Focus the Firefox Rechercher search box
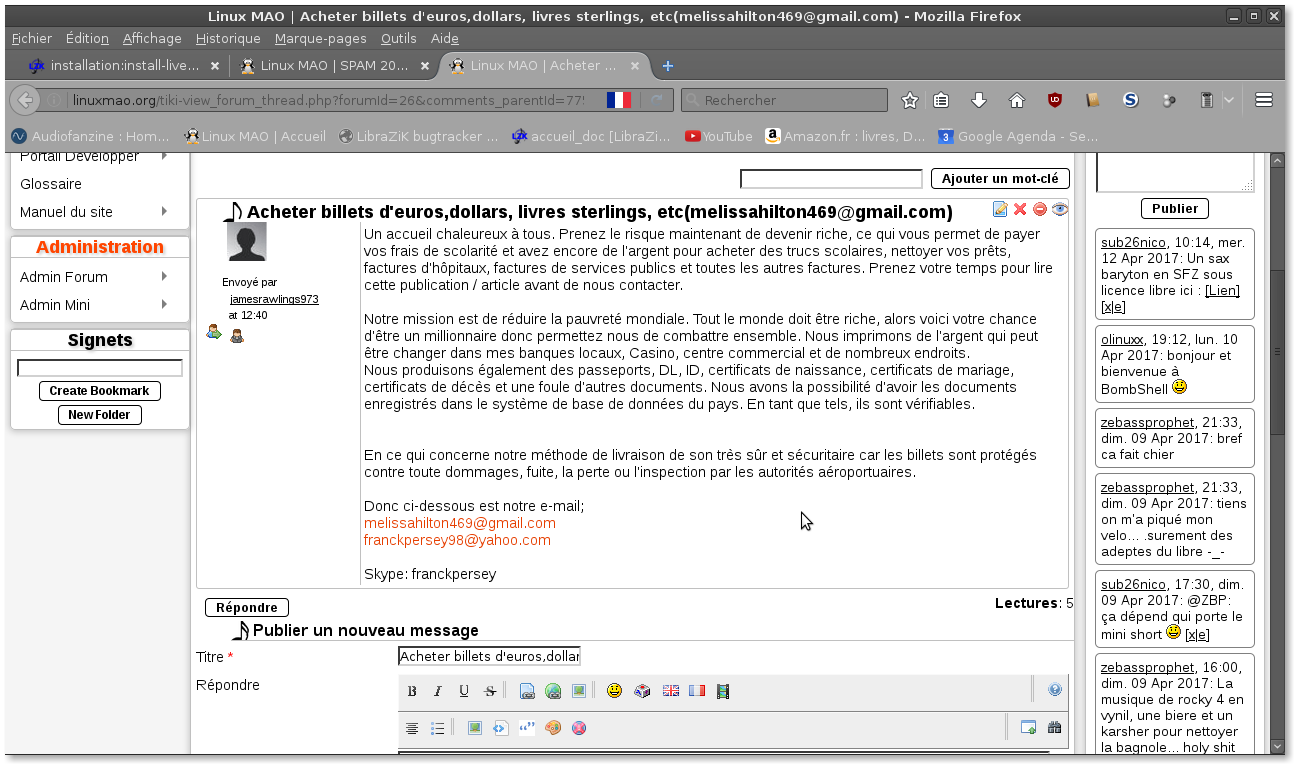This screenshot has width=1294, height=764. 784,100
